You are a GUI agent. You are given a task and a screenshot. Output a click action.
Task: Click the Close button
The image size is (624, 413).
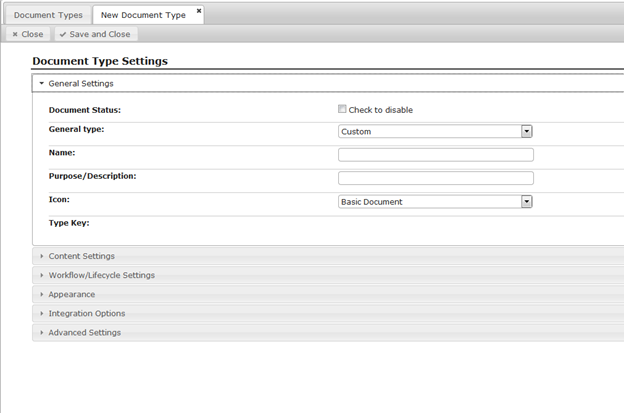(x=28, y=34)
